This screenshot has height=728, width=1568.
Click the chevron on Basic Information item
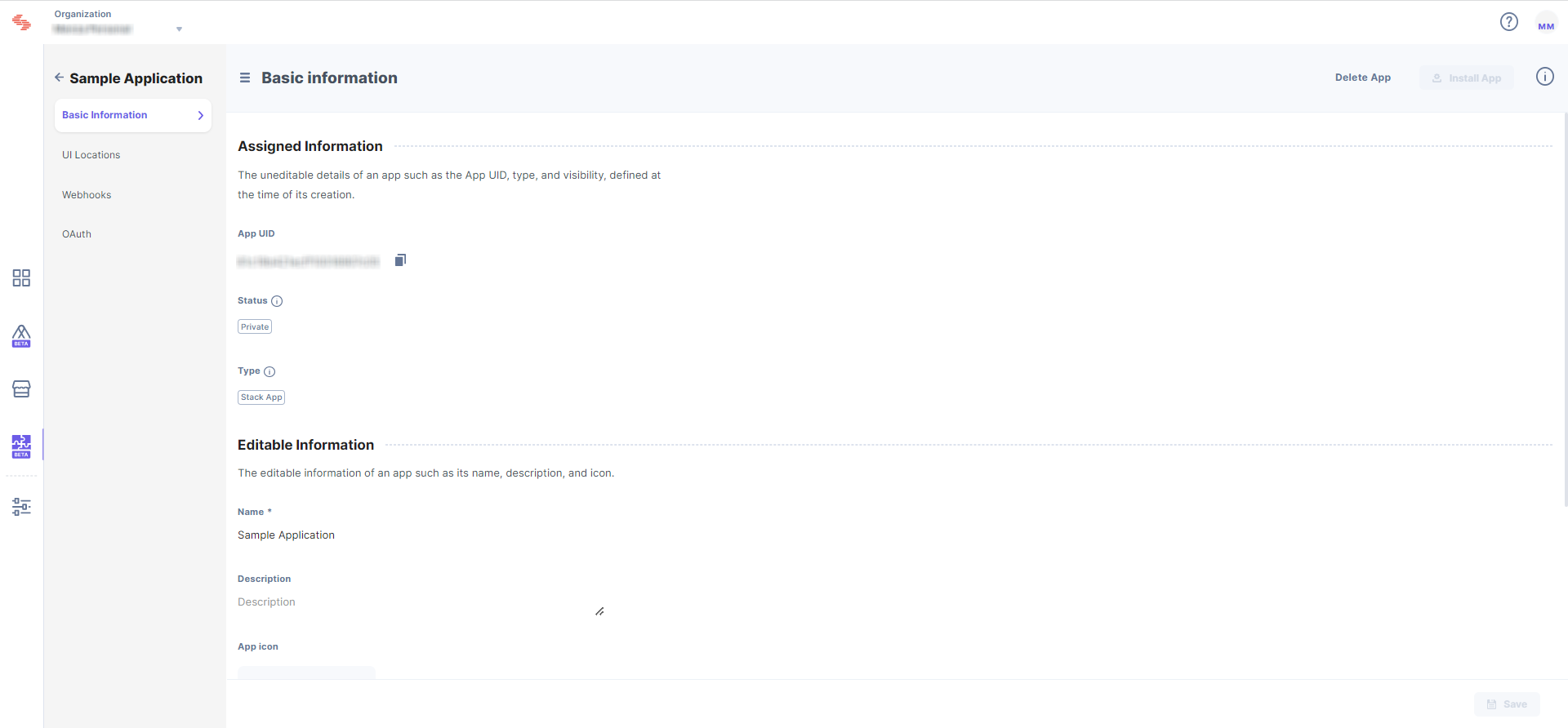[x=201, y=116]
